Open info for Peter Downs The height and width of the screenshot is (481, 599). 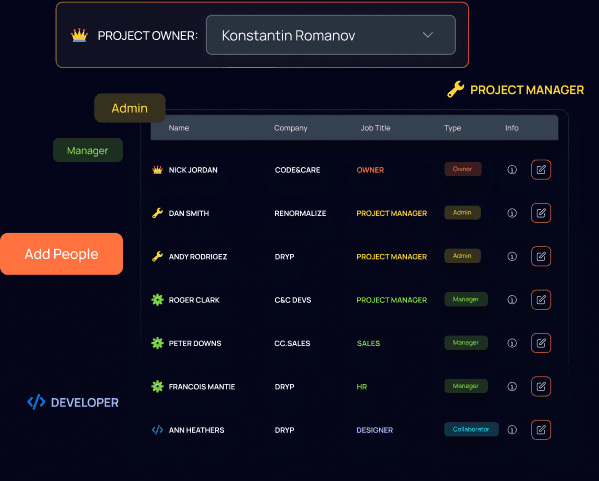tap(512, 343)
